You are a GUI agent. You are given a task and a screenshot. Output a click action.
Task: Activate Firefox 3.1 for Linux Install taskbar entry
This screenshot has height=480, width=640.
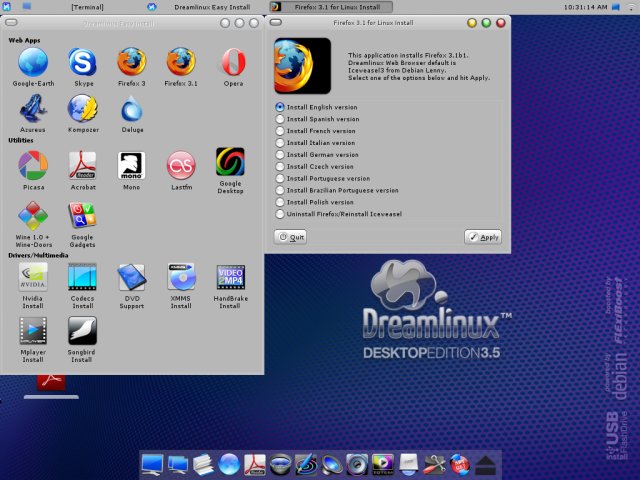click(331, 7)
